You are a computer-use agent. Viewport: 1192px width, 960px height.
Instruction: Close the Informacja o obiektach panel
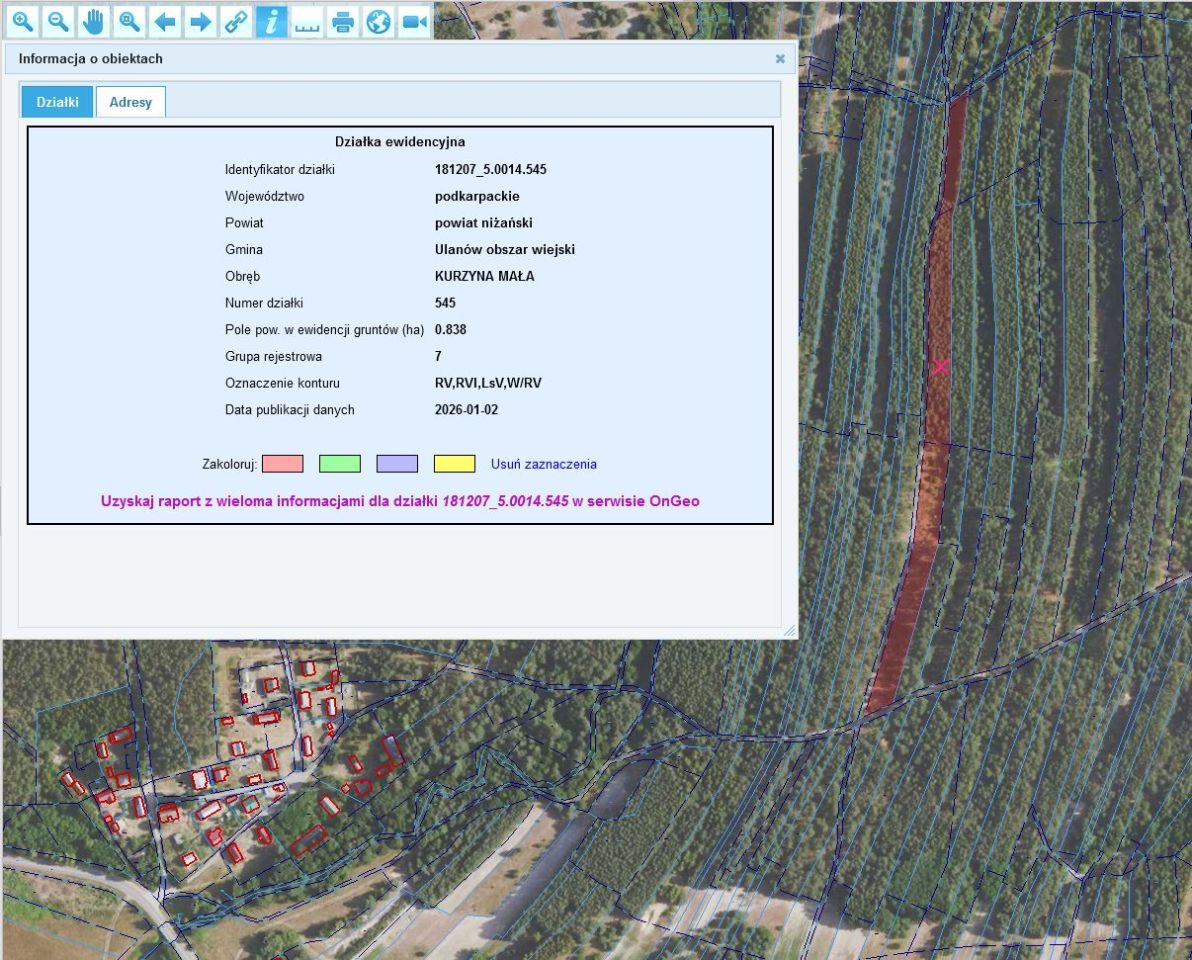pyautogui.click(x=780, y=59)
